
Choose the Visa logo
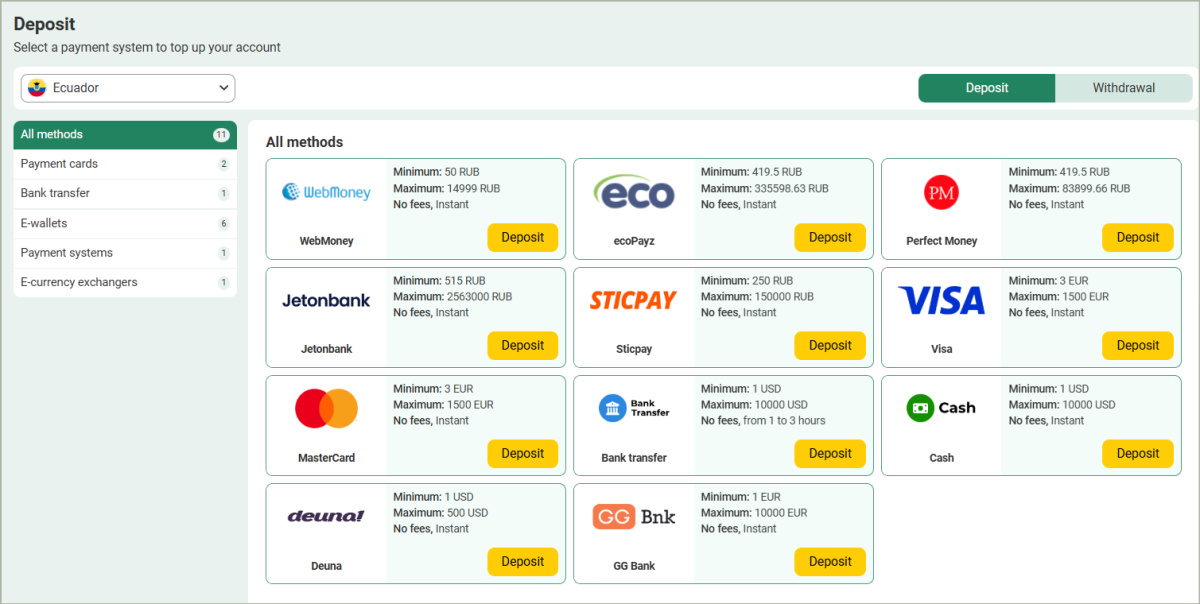(941, 300)
